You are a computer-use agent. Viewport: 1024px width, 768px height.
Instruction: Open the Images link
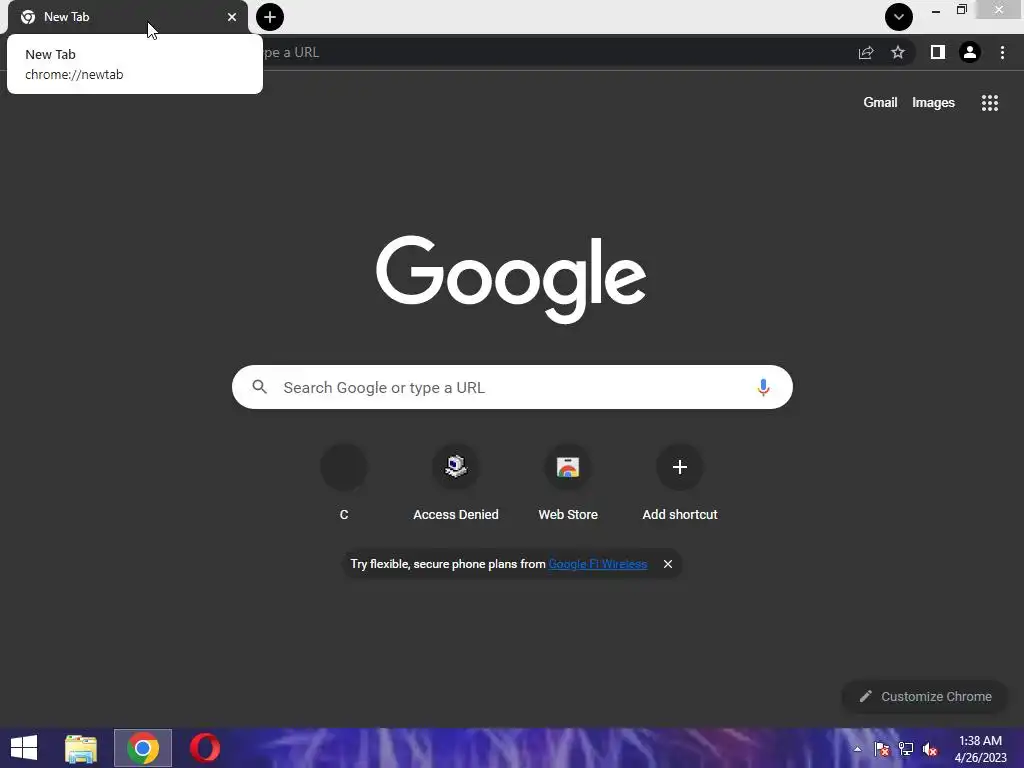coord(933,103)
